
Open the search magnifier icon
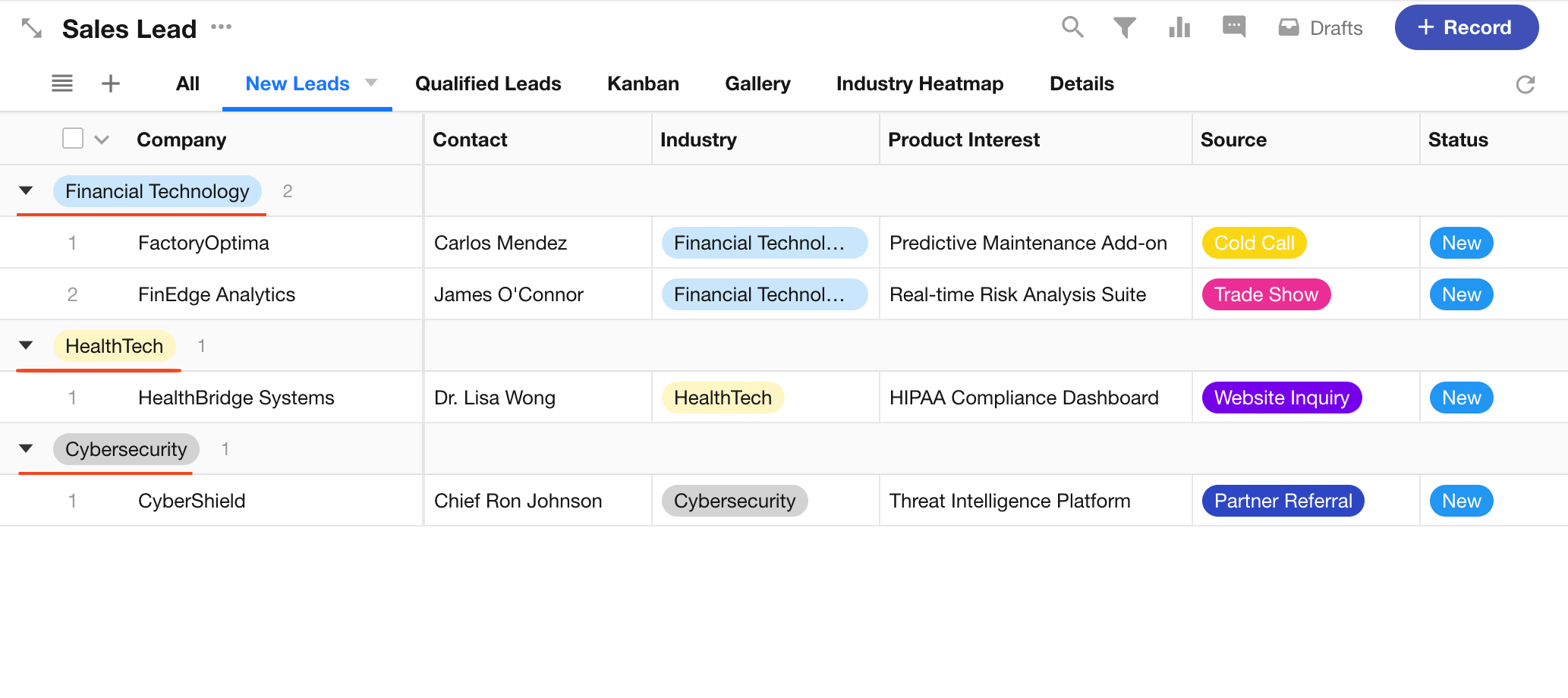1072,27
